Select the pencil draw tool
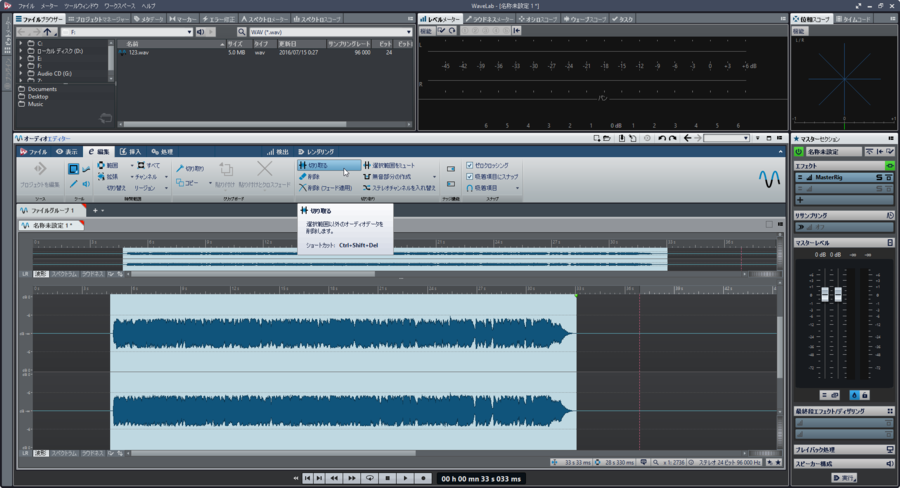Screen dimensions: 900x488 (x=73, y=184)
